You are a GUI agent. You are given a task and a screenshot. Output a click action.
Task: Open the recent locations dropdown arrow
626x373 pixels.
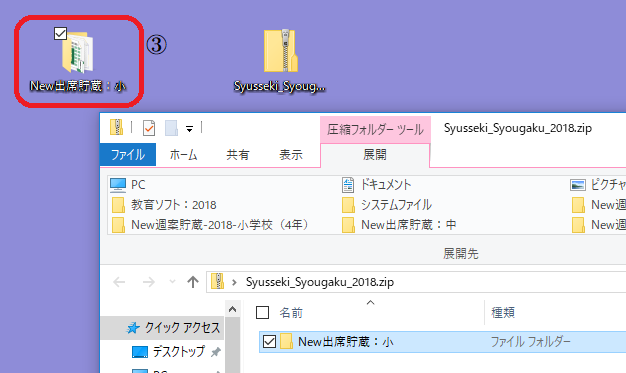(x=172, y=282)
